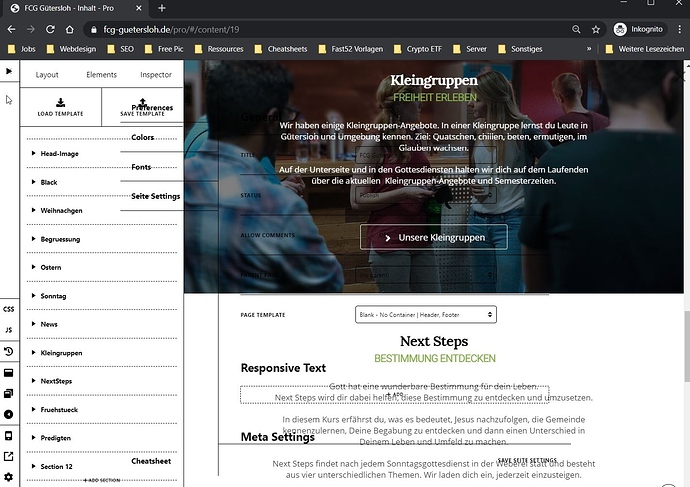
Task: Open the history icon in sidebar
Action: [x=9, y=352]
